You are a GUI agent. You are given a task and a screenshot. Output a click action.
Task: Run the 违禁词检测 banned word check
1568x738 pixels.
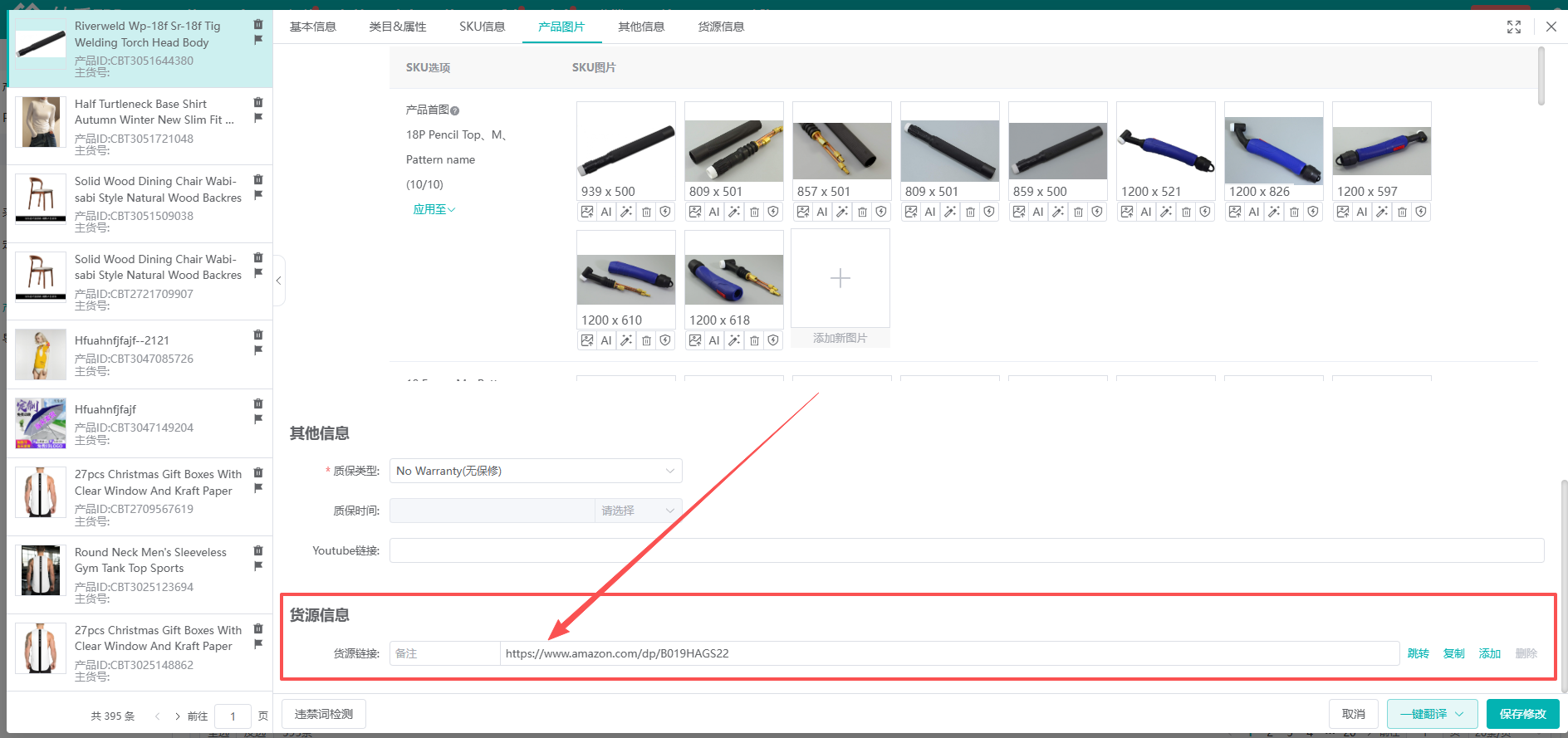tap(324, 714)
